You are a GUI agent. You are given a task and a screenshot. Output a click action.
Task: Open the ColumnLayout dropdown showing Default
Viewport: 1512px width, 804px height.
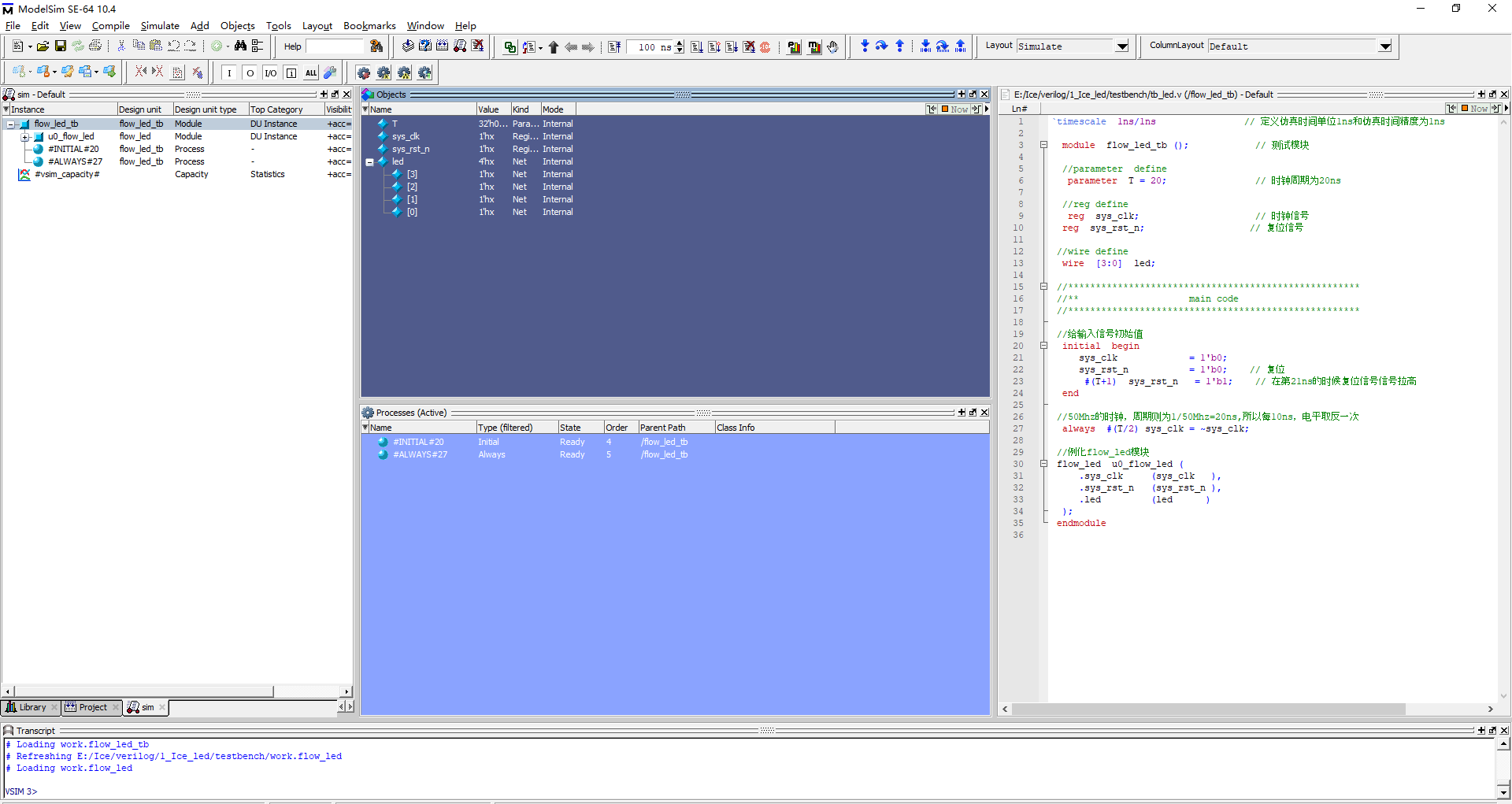point(1384,46)
